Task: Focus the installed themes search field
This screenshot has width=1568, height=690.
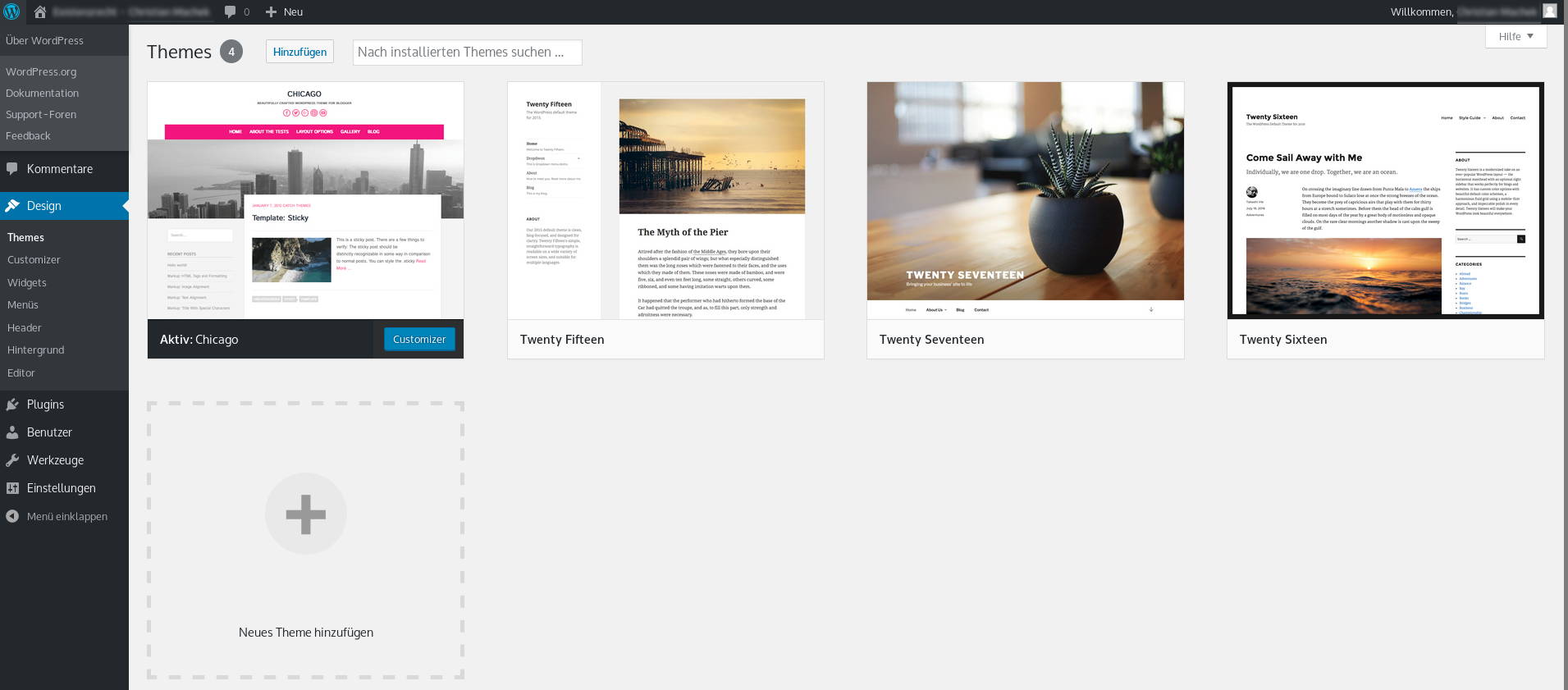Action: pyautogui.click(x=467, y=52)
